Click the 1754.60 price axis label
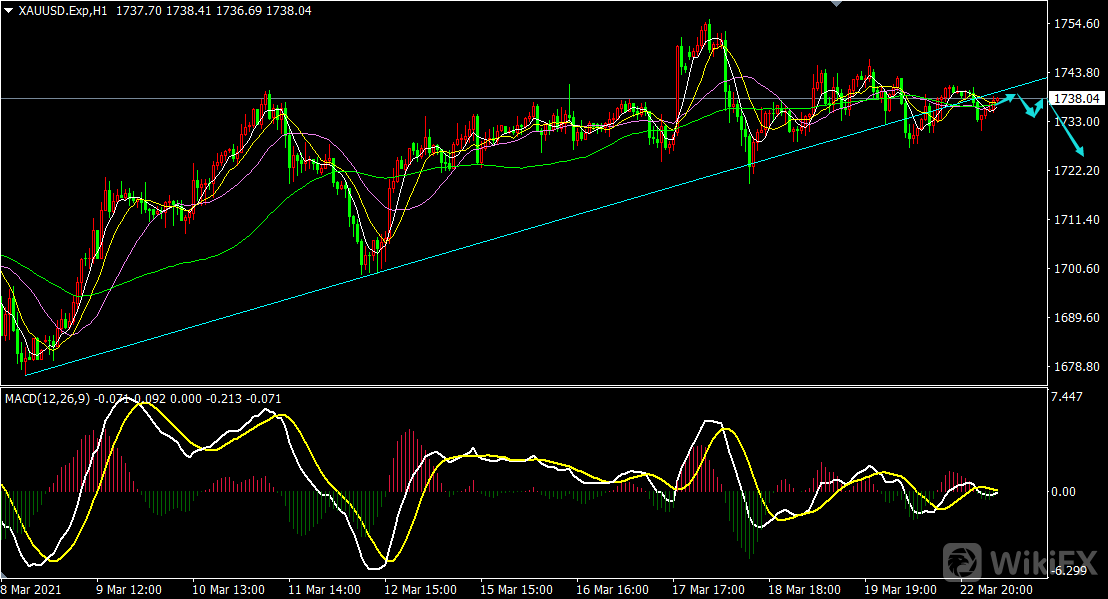 click(x=1076, y=24)
